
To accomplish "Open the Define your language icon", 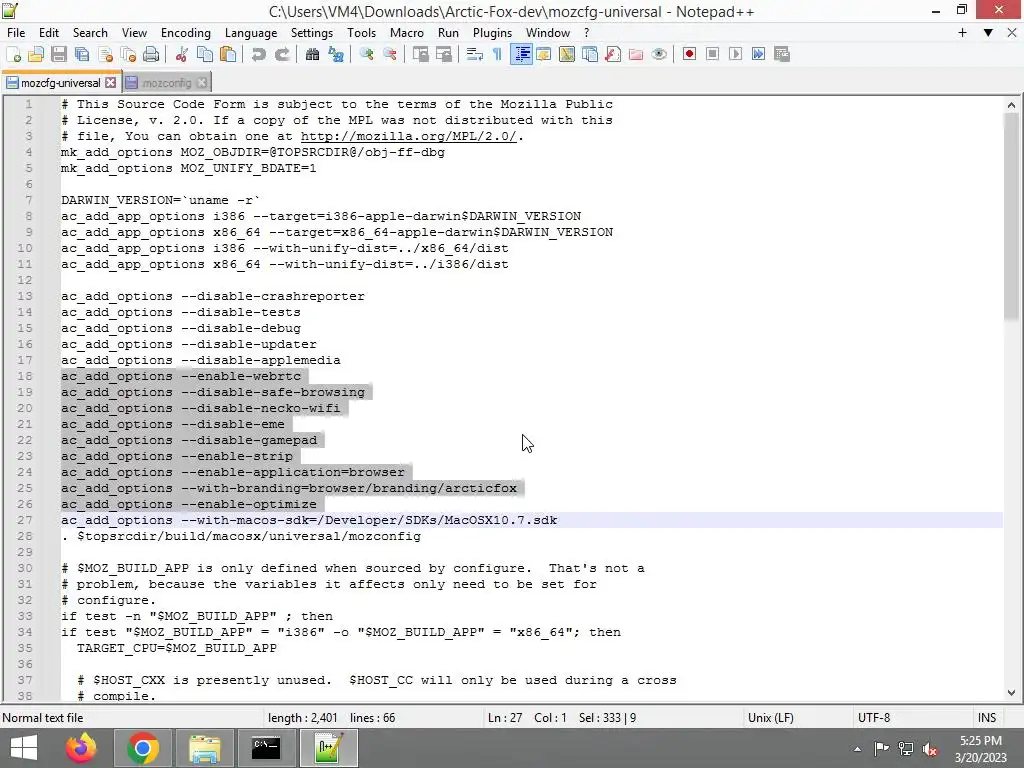I will (543, 54).
